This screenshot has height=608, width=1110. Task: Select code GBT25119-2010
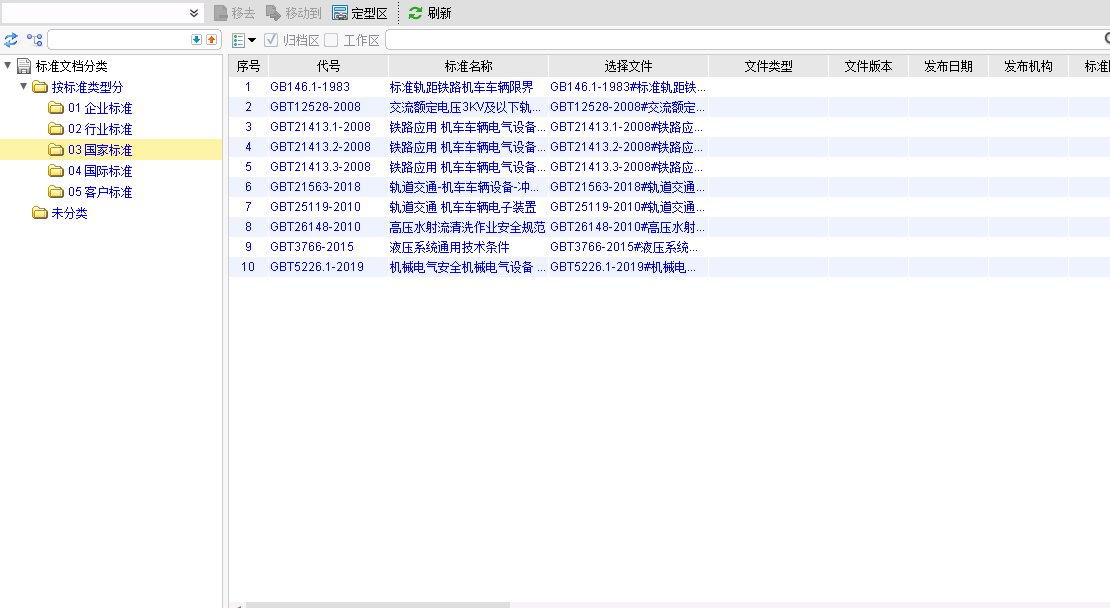click(x=316, y=207)
